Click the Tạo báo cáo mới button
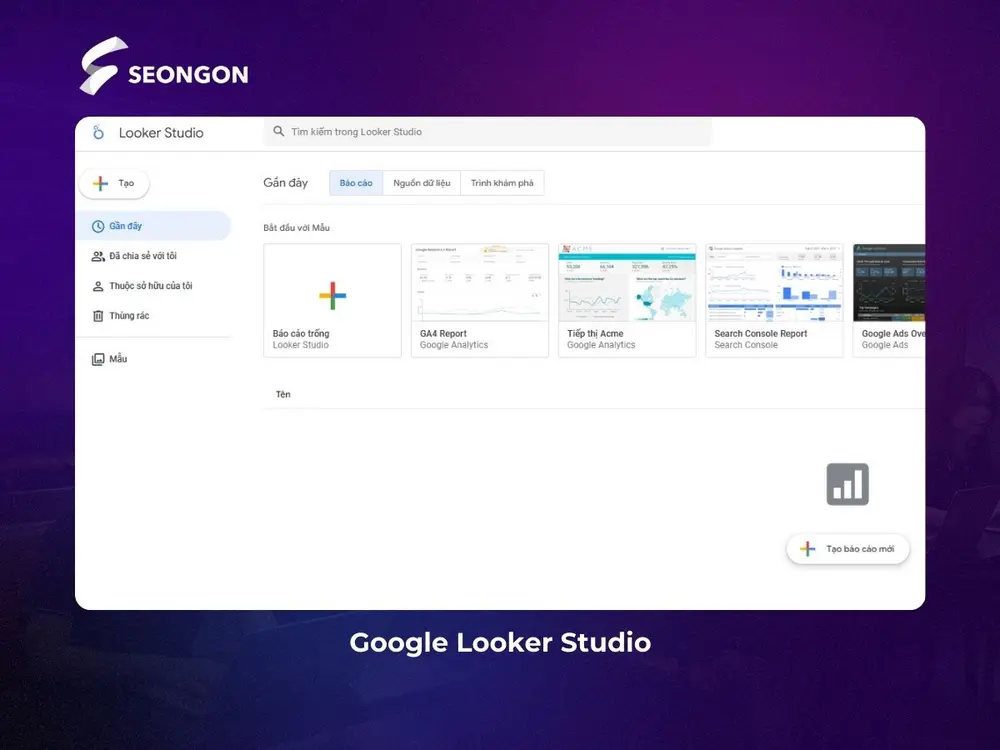 pyautogui.click(x=848, y=549)
